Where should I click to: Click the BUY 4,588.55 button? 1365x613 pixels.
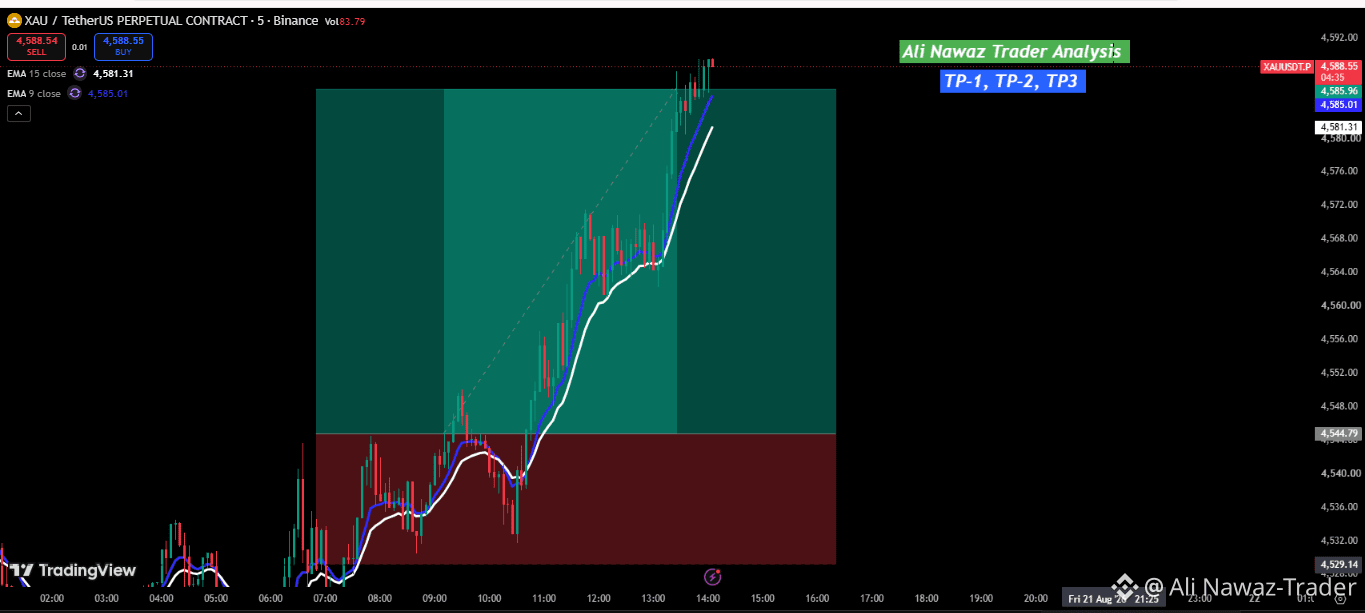tap(123, 46)
